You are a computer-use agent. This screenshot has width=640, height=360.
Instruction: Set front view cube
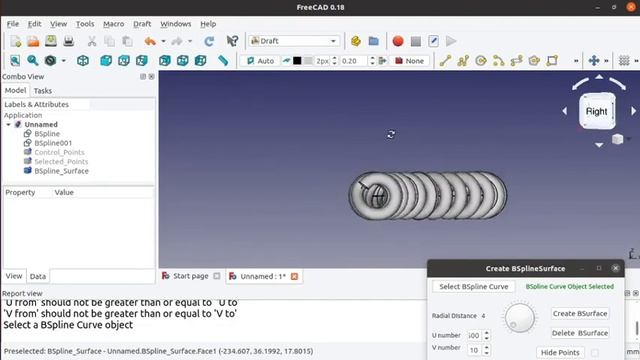coord(106,61)
